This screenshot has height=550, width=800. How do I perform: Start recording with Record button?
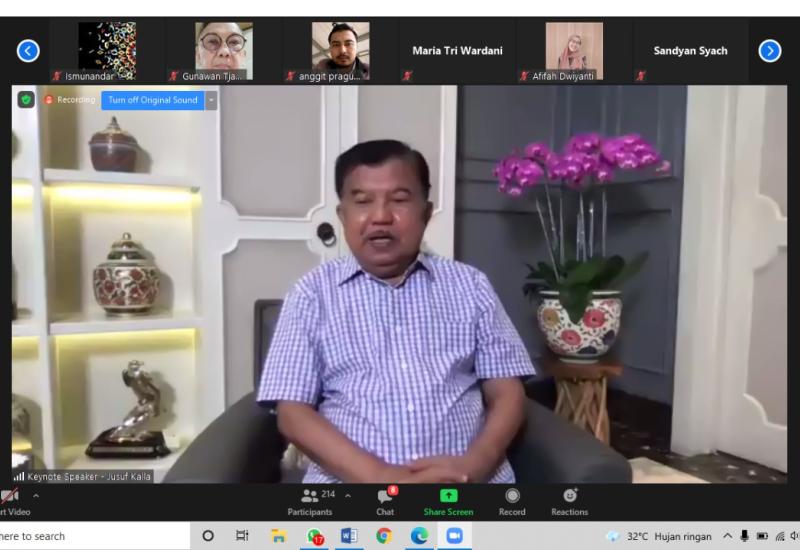click(512, 502)
